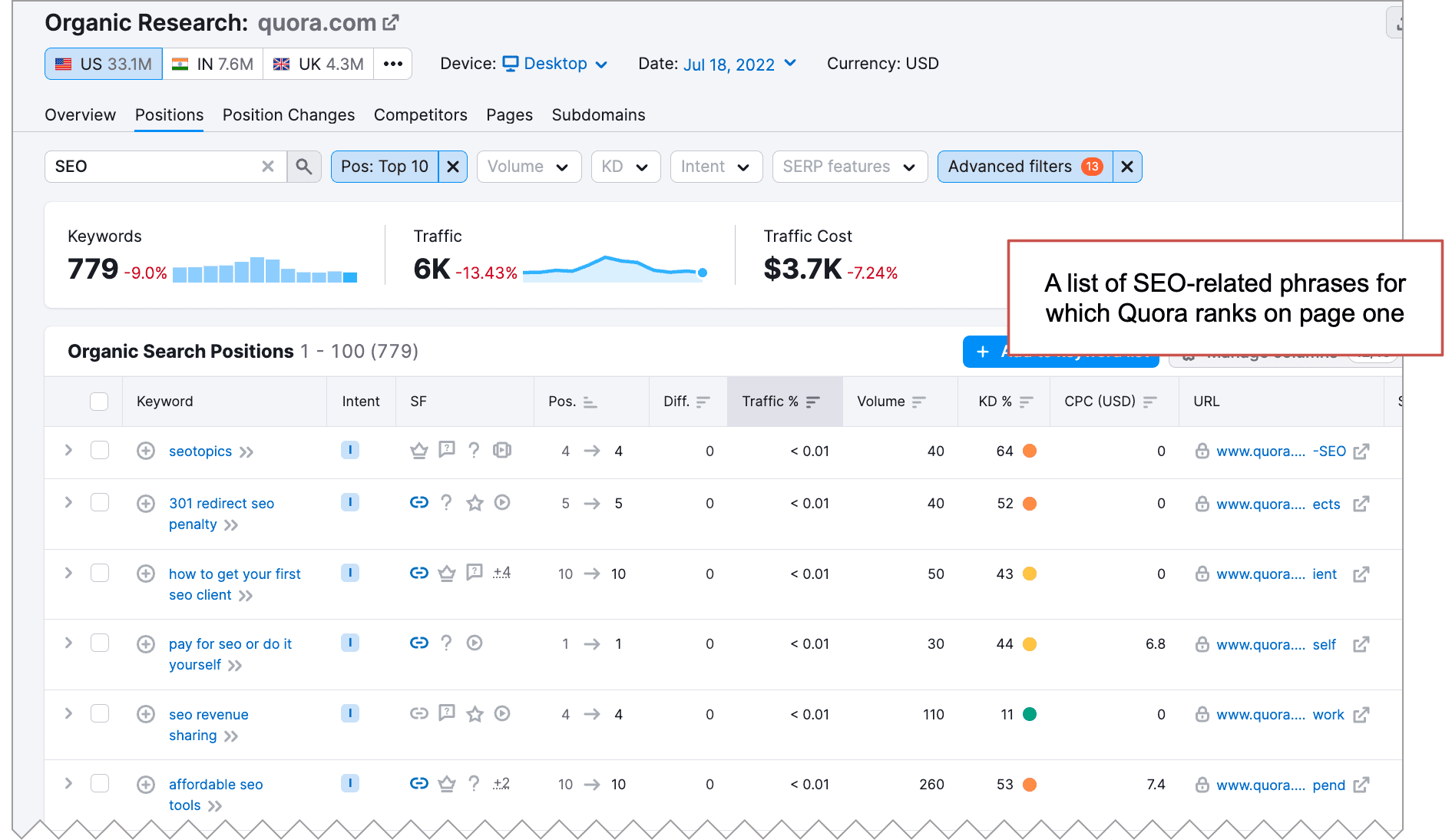Toggle the select-all header checkbox
Image resolution: width=1452 pixels, height=840 pixels.
point(99,402)
